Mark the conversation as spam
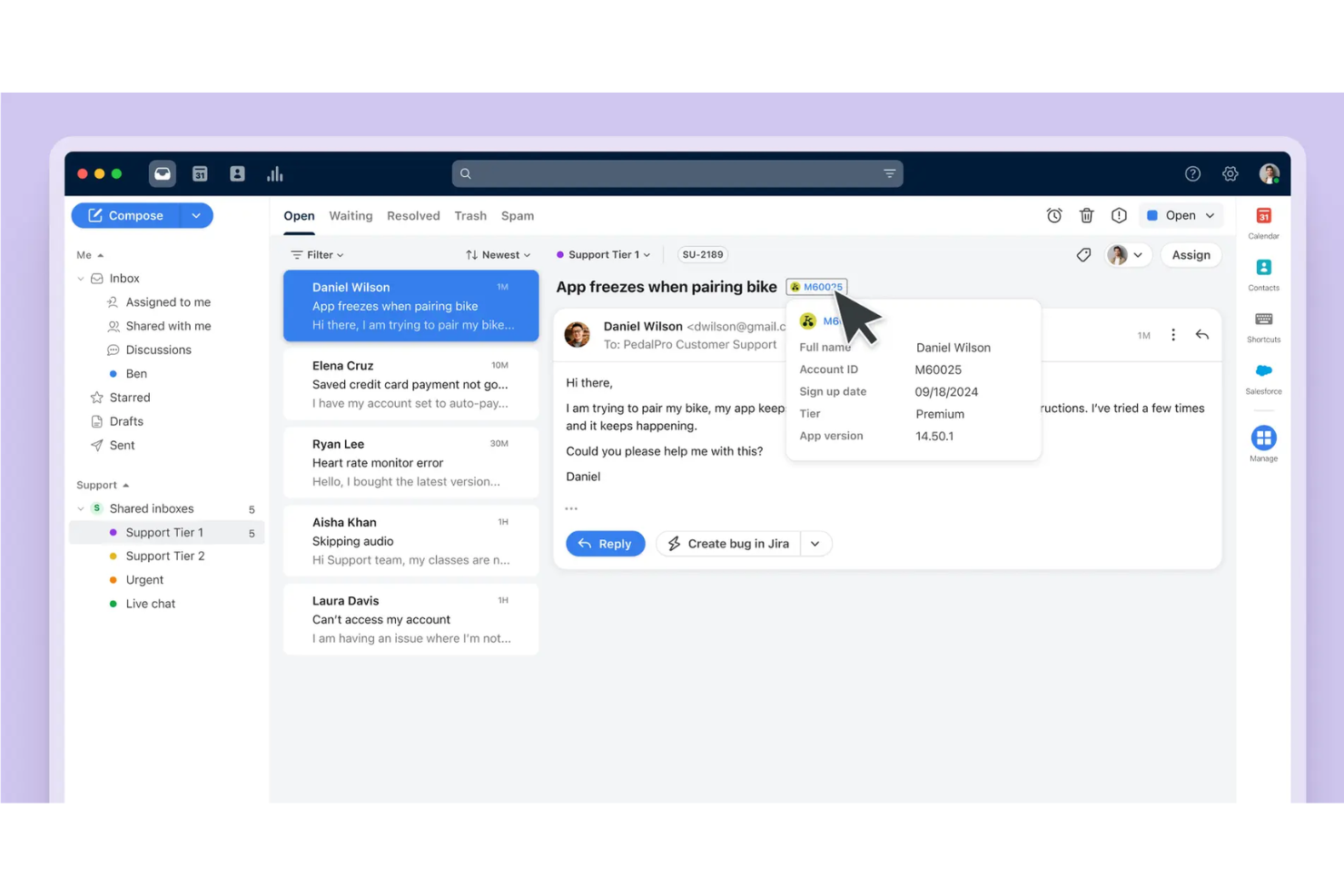Image resolution: width=1344 pixels, height=896 pixels. 1119,215
